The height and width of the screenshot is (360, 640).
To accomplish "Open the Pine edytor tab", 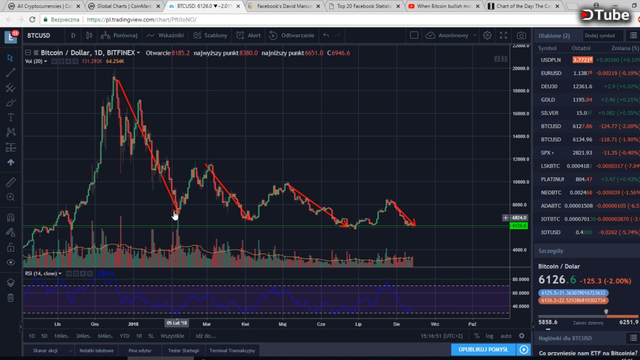I will (x=140, y=351).
